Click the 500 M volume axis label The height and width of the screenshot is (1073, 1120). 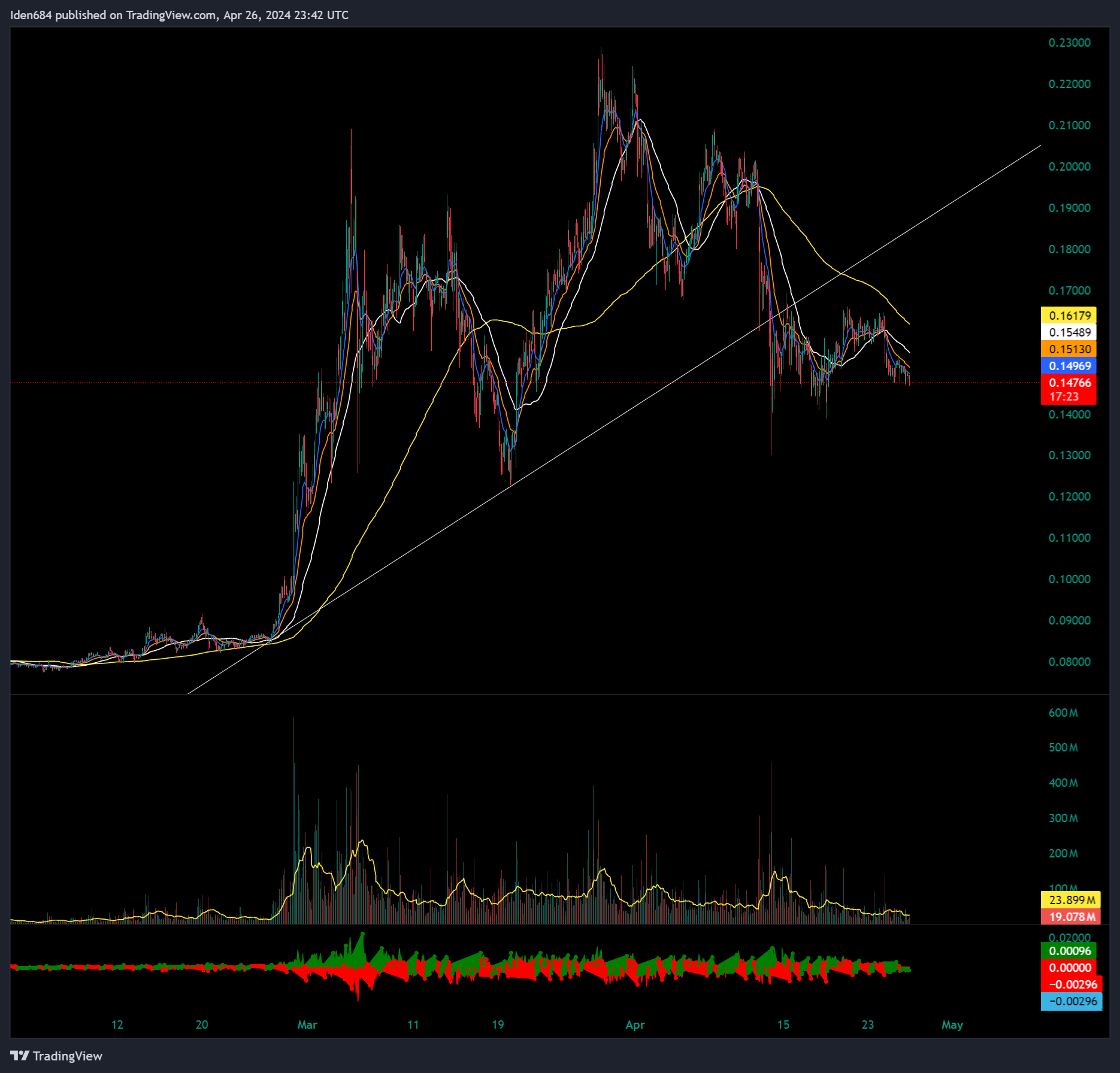(1063, 747)
